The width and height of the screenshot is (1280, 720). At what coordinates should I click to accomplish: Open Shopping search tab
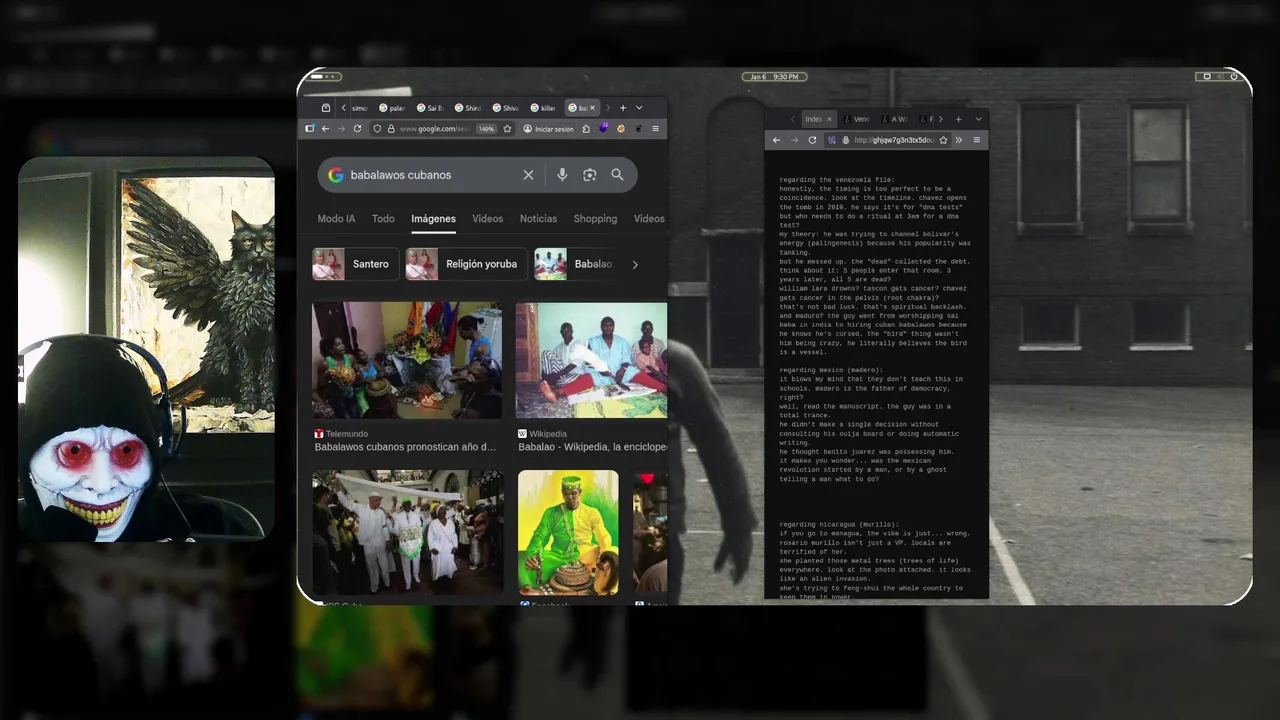pos(595,219)
